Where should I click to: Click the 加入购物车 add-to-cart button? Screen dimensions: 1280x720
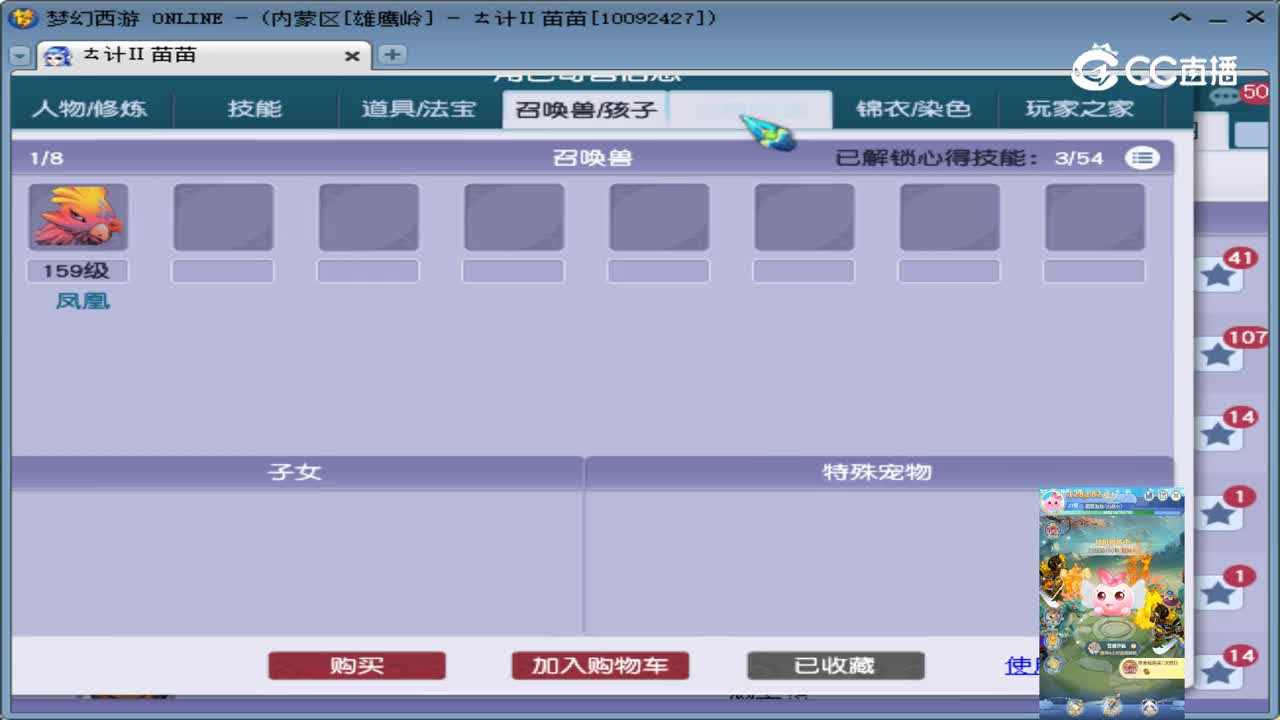[600, 665]
